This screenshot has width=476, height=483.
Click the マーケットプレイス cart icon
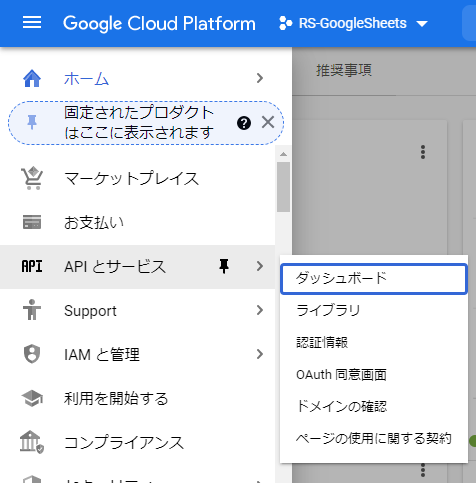(32, 178)
